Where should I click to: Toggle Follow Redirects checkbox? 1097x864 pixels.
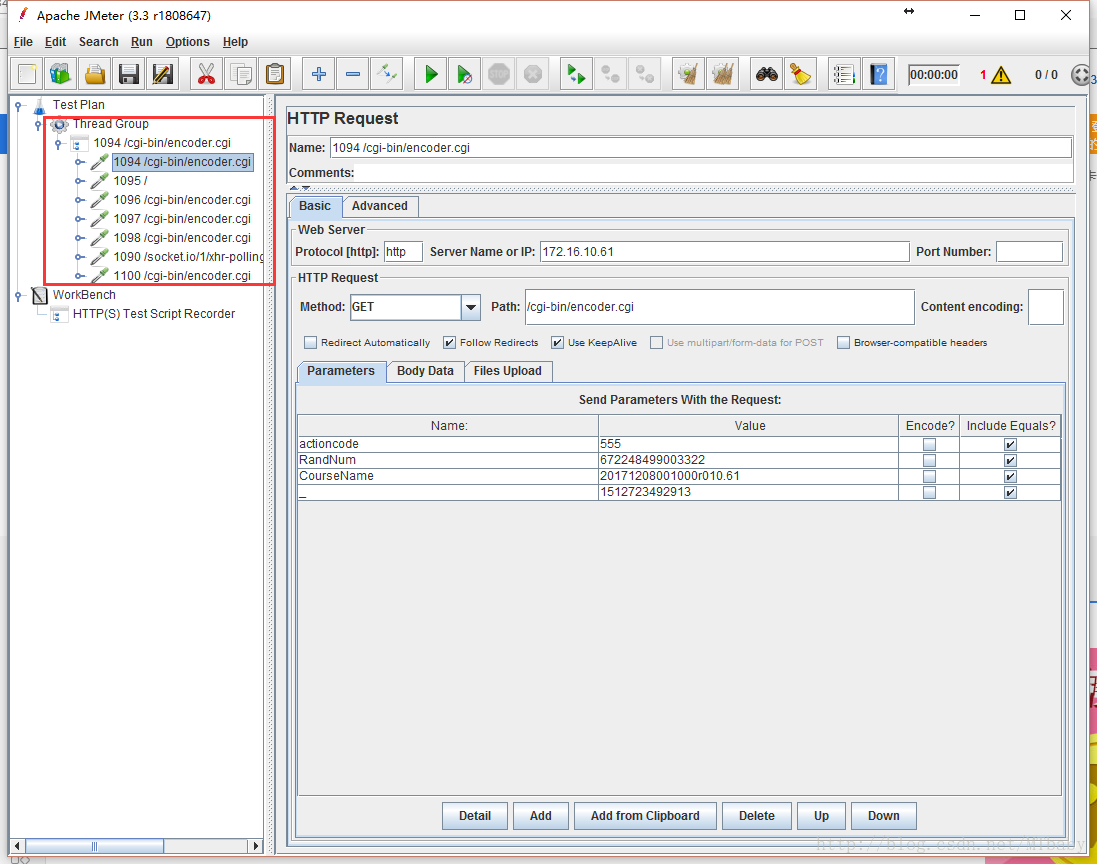click(449, 343)
